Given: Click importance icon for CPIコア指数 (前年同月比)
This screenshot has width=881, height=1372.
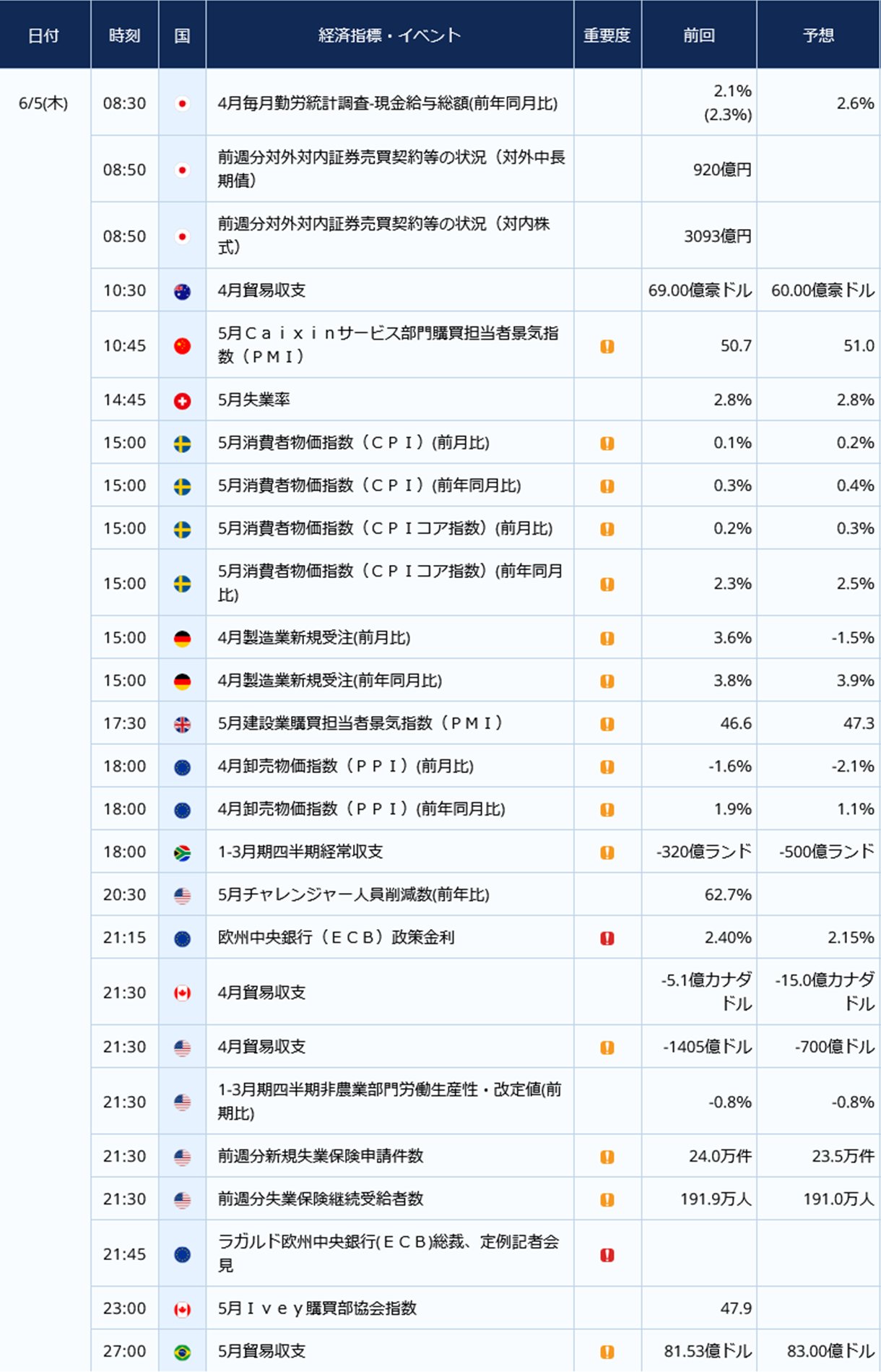Looking at the screenshot, I should click(607, 584).
